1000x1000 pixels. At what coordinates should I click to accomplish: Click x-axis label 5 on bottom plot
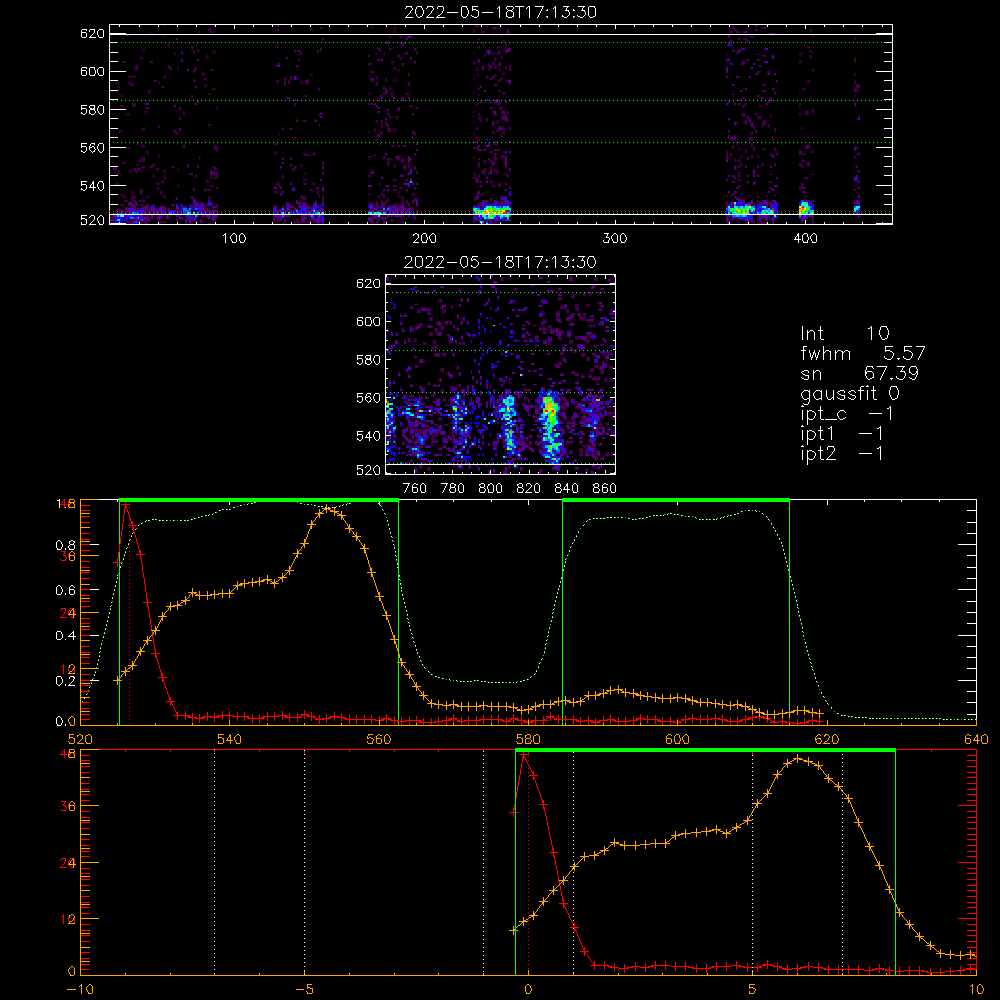[753, 990]
